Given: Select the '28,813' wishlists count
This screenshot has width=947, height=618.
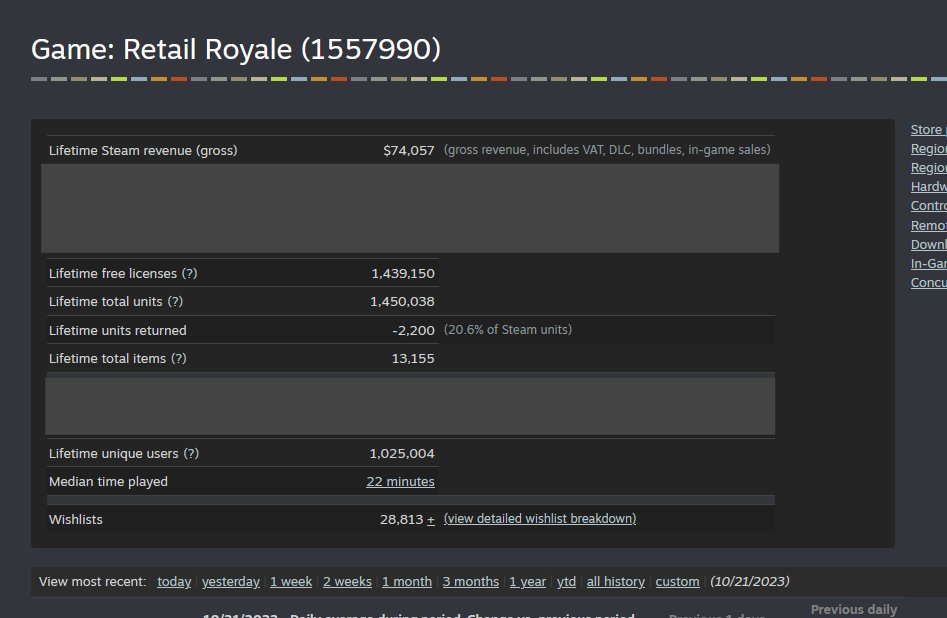Looking at the screenshot, I should pyautogui.click(x=401, y=520).
